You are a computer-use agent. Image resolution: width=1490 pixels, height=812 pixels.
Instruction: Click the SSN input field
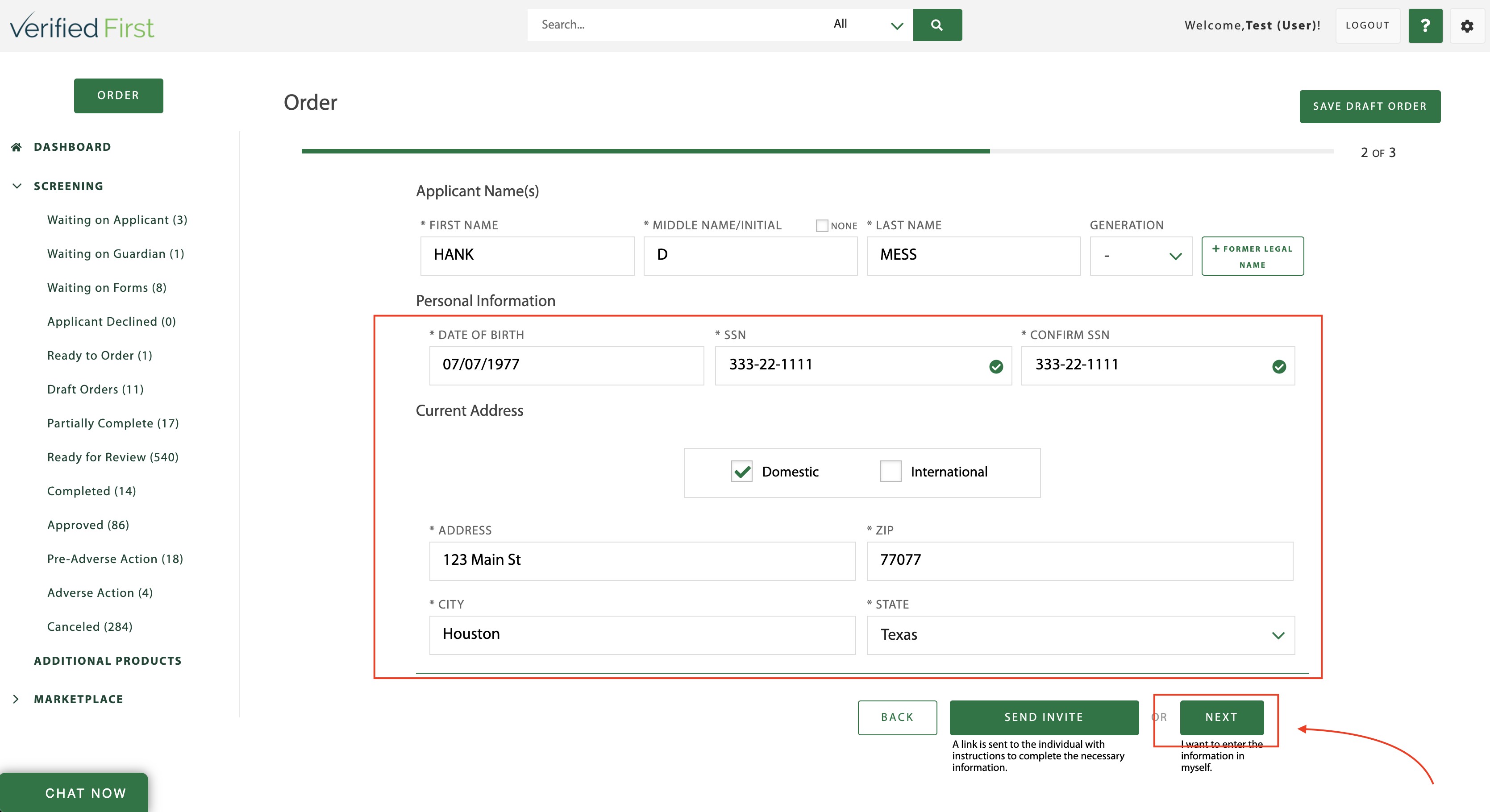tap(864, 366)
